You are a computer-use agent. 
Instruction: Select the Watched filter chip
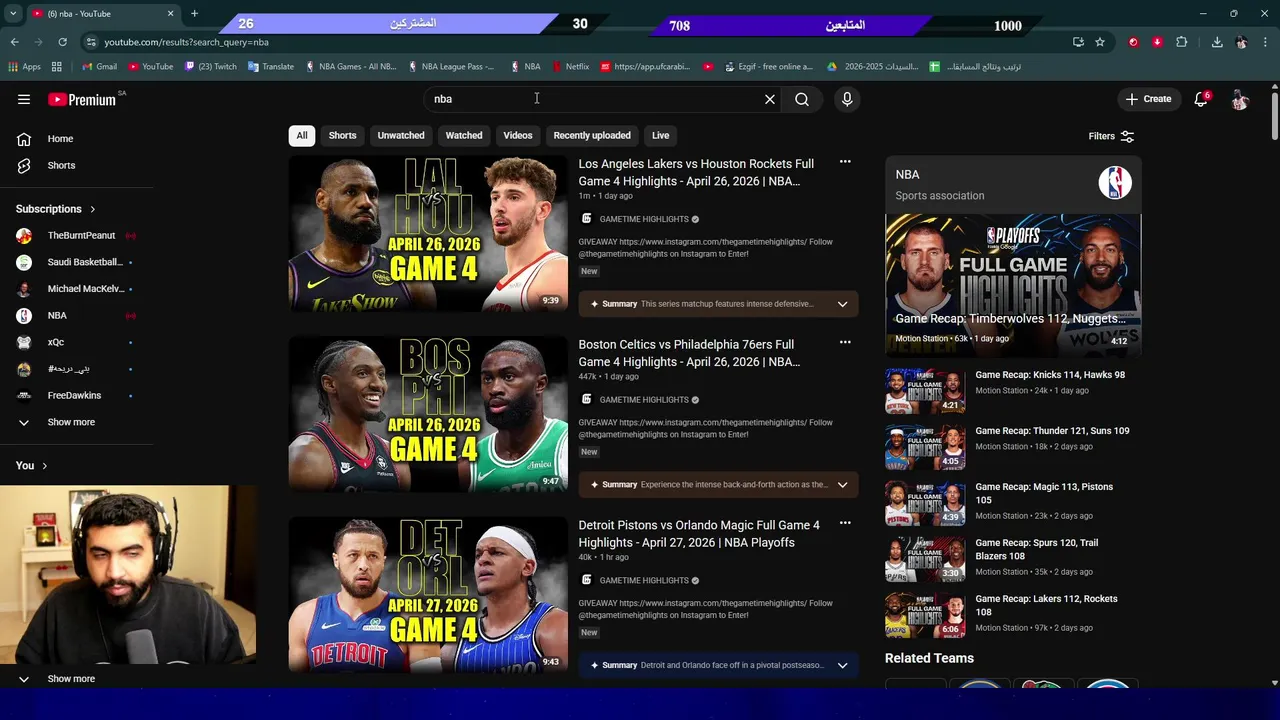464,135
